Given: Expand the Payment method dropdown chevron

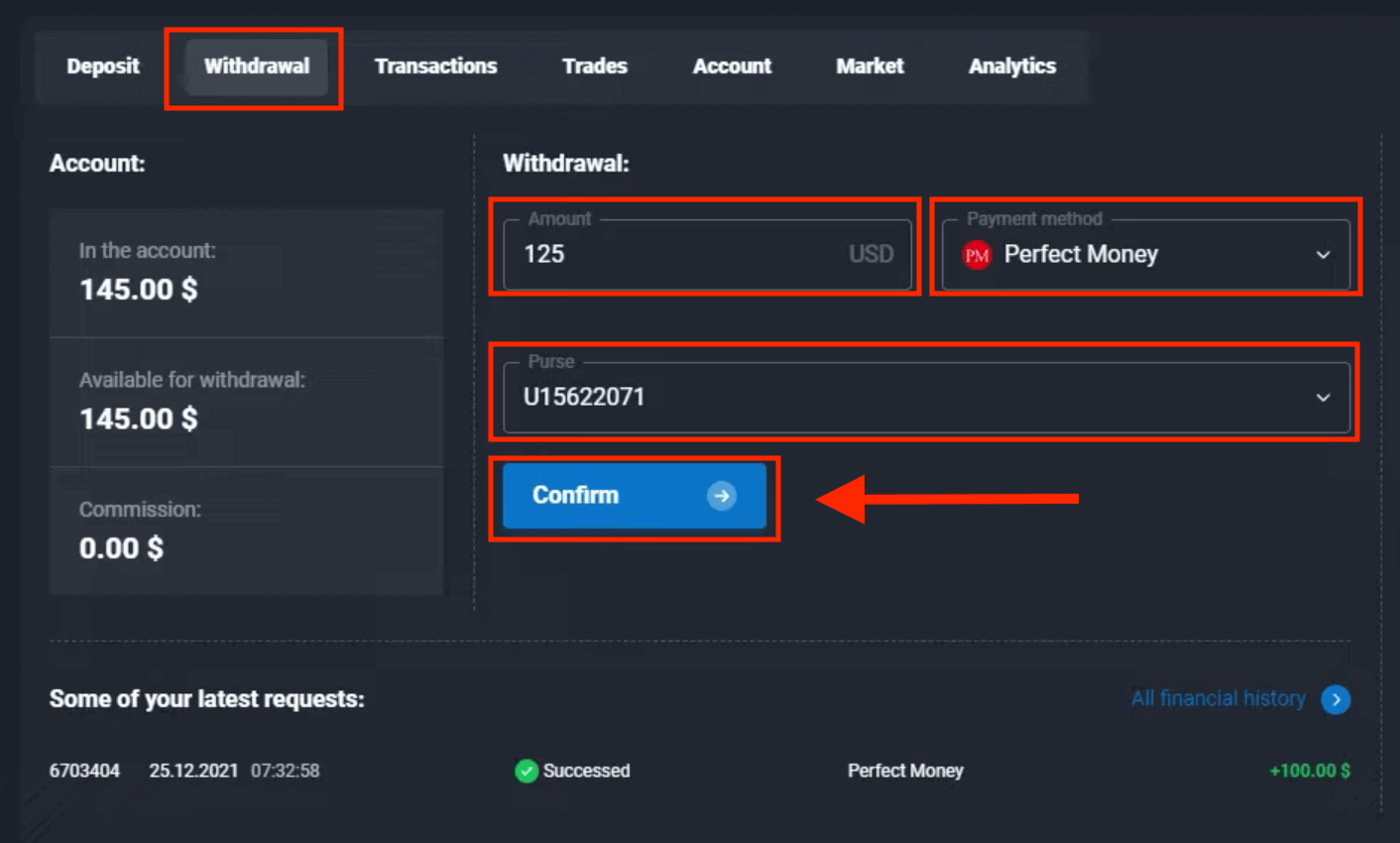Looking at the screenshot, I should tap(1323, 255).
